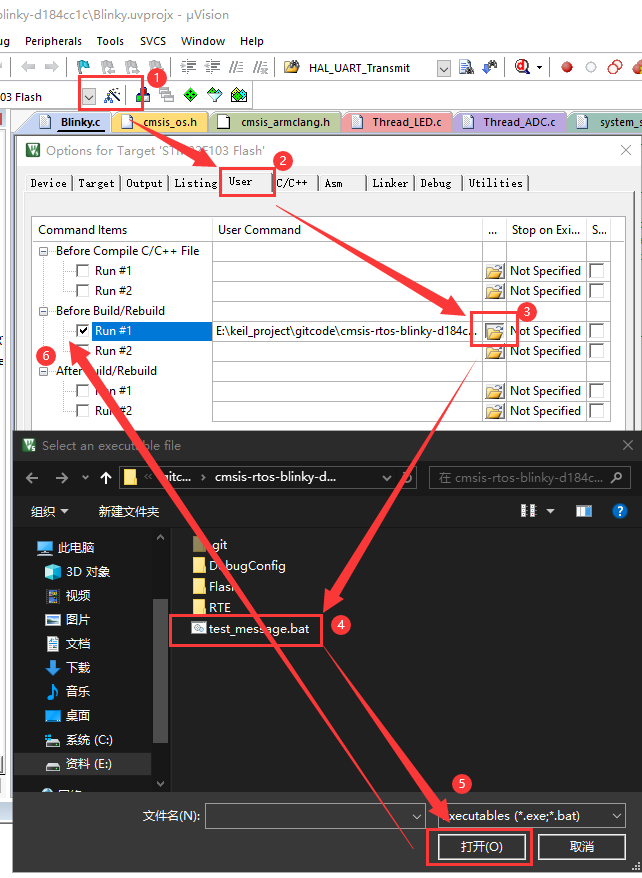The image size is (642, 878).
Task: Enable Before Compile Run #1 checkbox
Action: click(83, 271)
